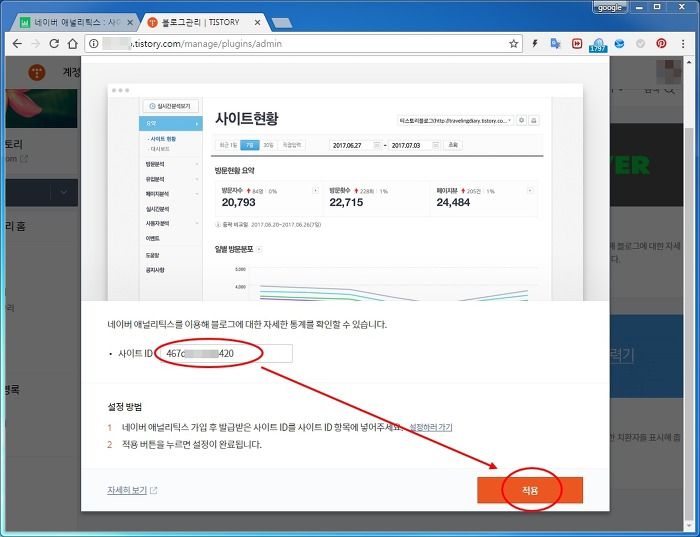Click the grey checkmark extension icon
Viewport: 700px width, 537px height.
pyautogui.click(x=640, y=44)
